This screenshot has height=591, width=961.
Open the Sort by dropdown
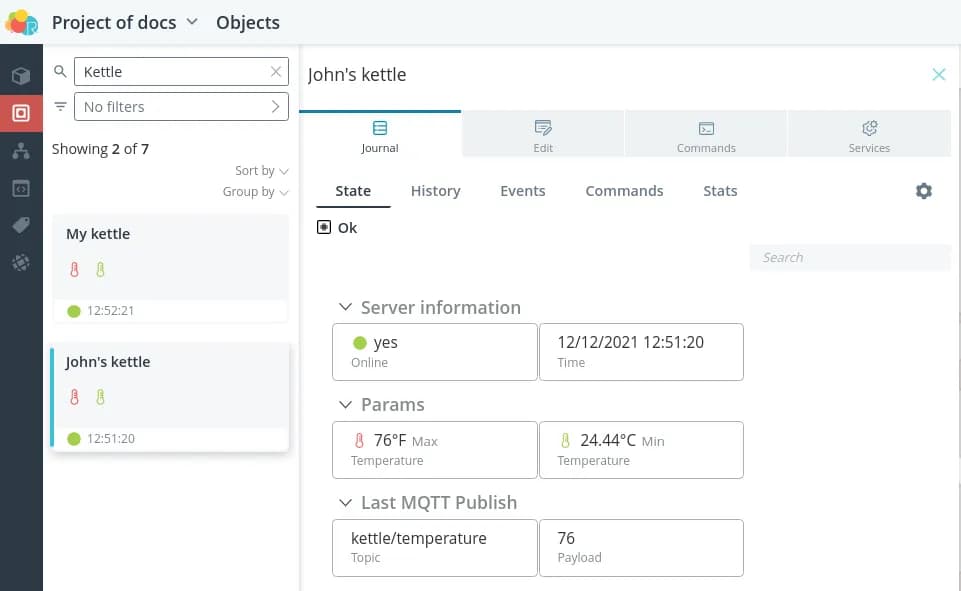[x=262, y=171]
